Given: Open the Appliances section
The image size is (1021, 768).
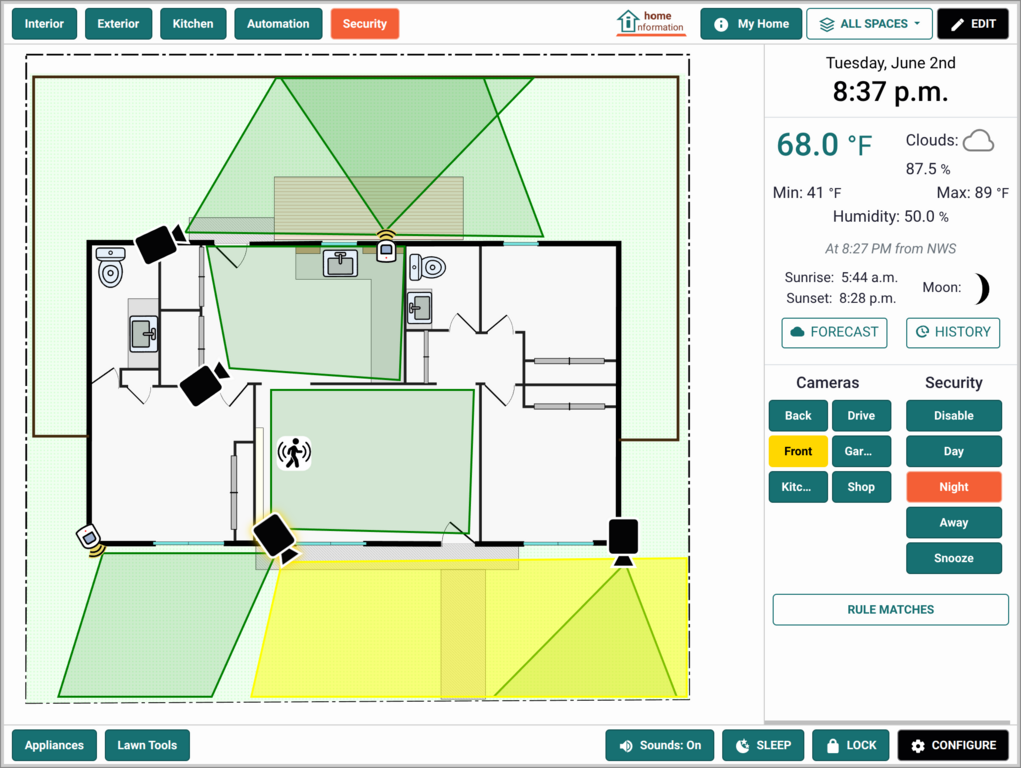Looking at the screenshot, I should click(x=54, y=745).
